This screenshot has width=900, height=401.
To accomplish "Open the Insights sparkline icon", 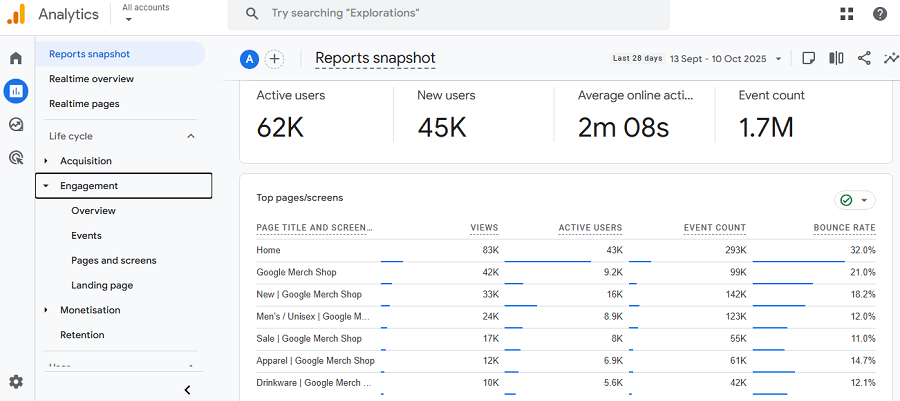I will [x=890, y=59].
